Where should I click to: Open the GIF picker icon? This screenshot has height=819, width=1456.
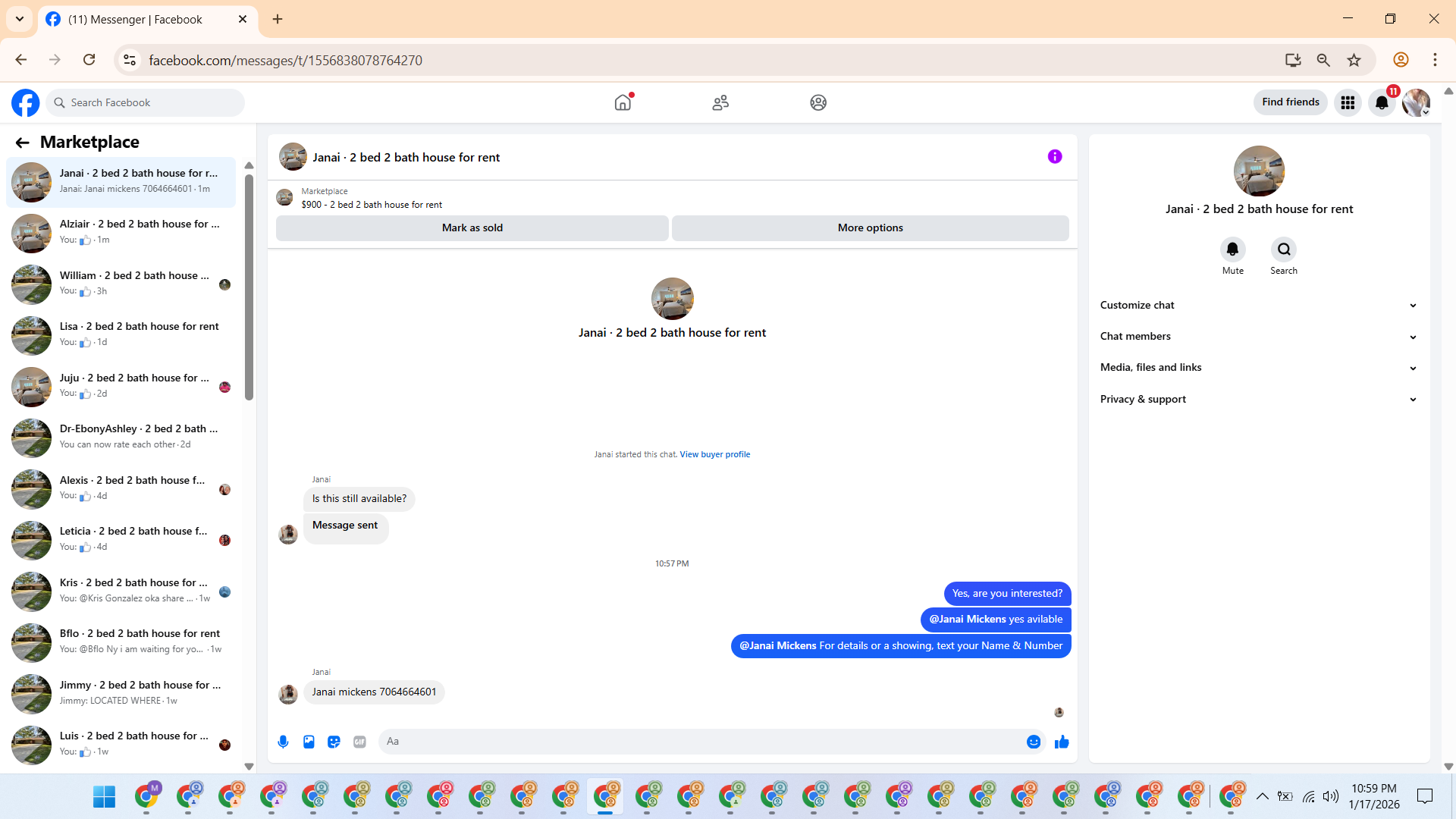click(x=359, y=742)
